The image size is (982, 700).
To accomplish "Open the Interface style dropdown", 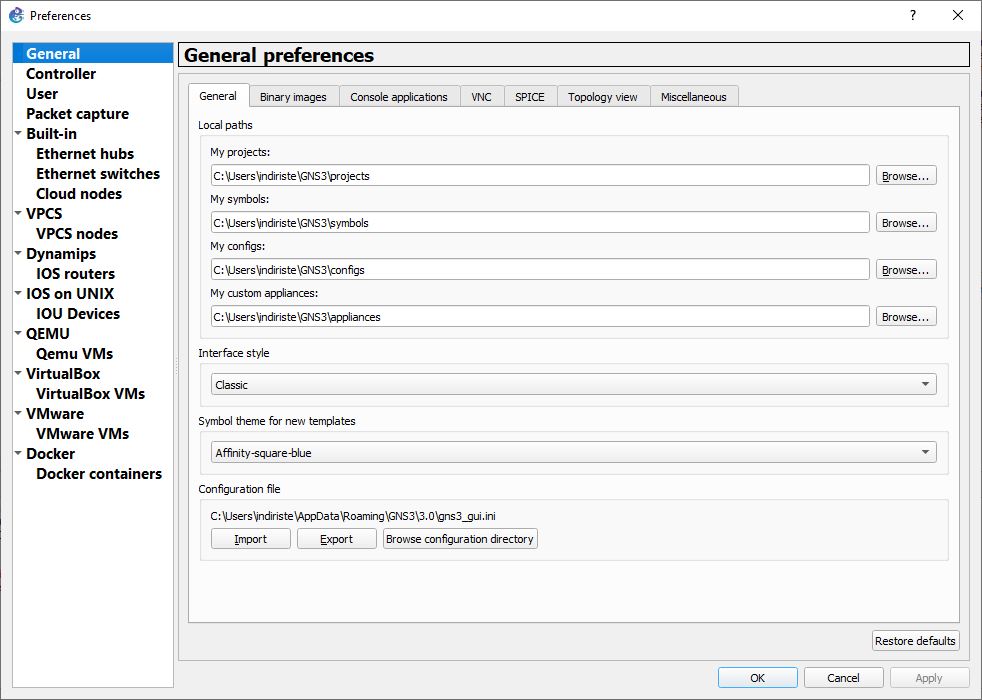I will pyautogui.click(x=574, y=384).
